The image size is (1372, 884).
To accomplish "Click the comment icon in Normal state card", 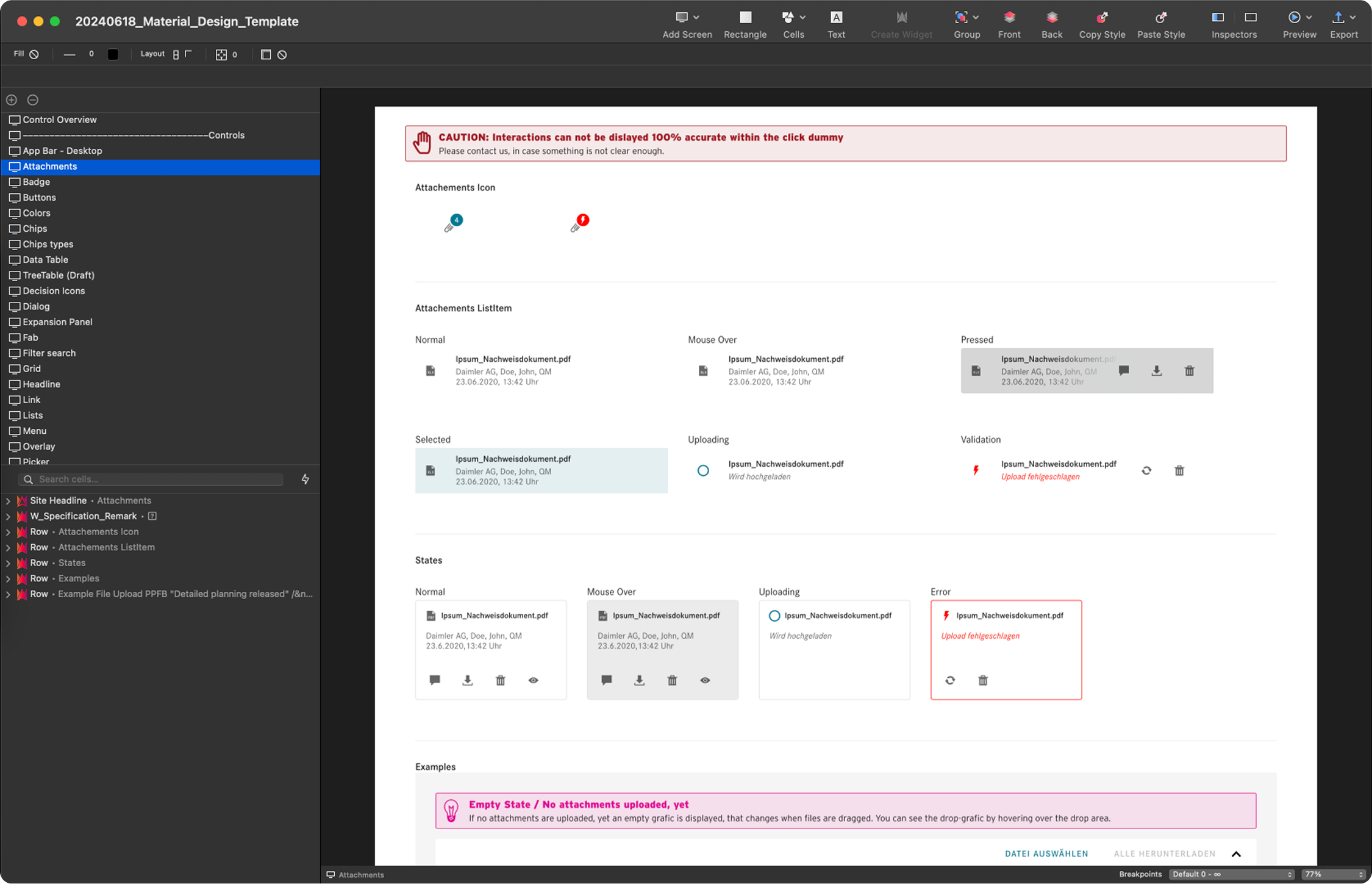I will point(435,680).
